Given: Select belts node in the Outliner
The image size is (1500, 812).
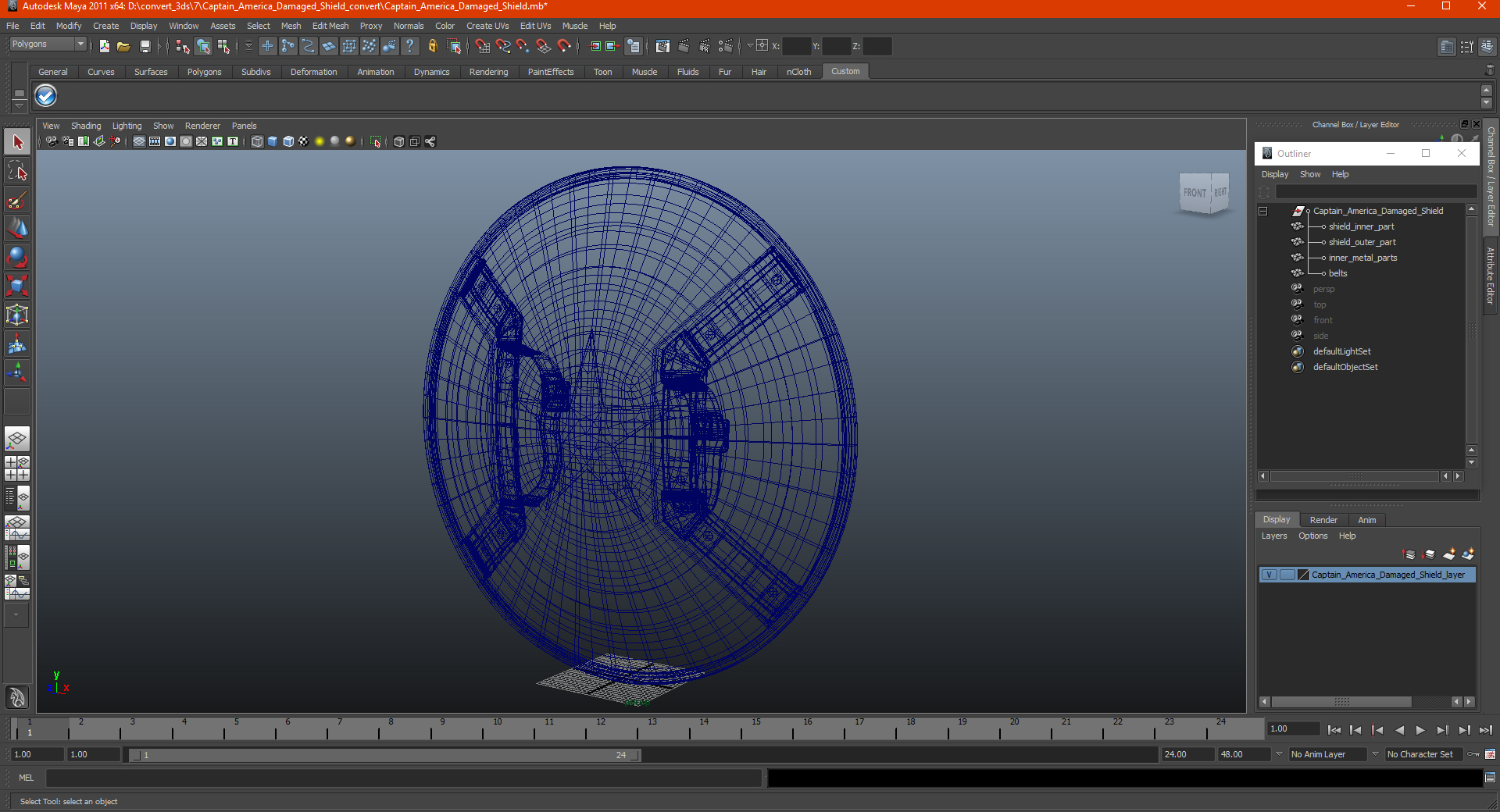Looking at the screenshot, I should (x=1337, y=273).
